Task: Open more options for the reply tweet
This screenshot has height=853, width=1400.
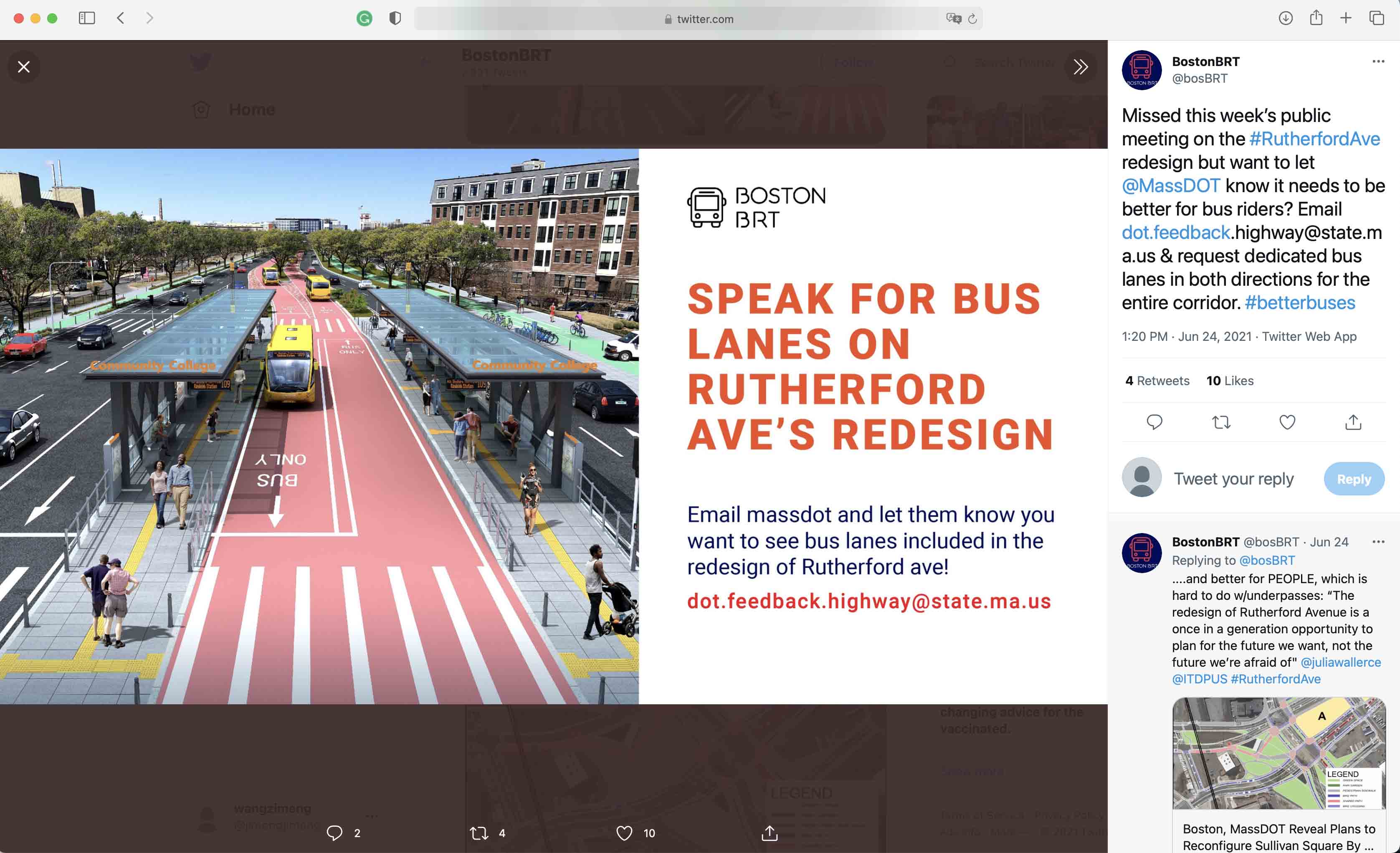Action: [x=1378, y=541]
